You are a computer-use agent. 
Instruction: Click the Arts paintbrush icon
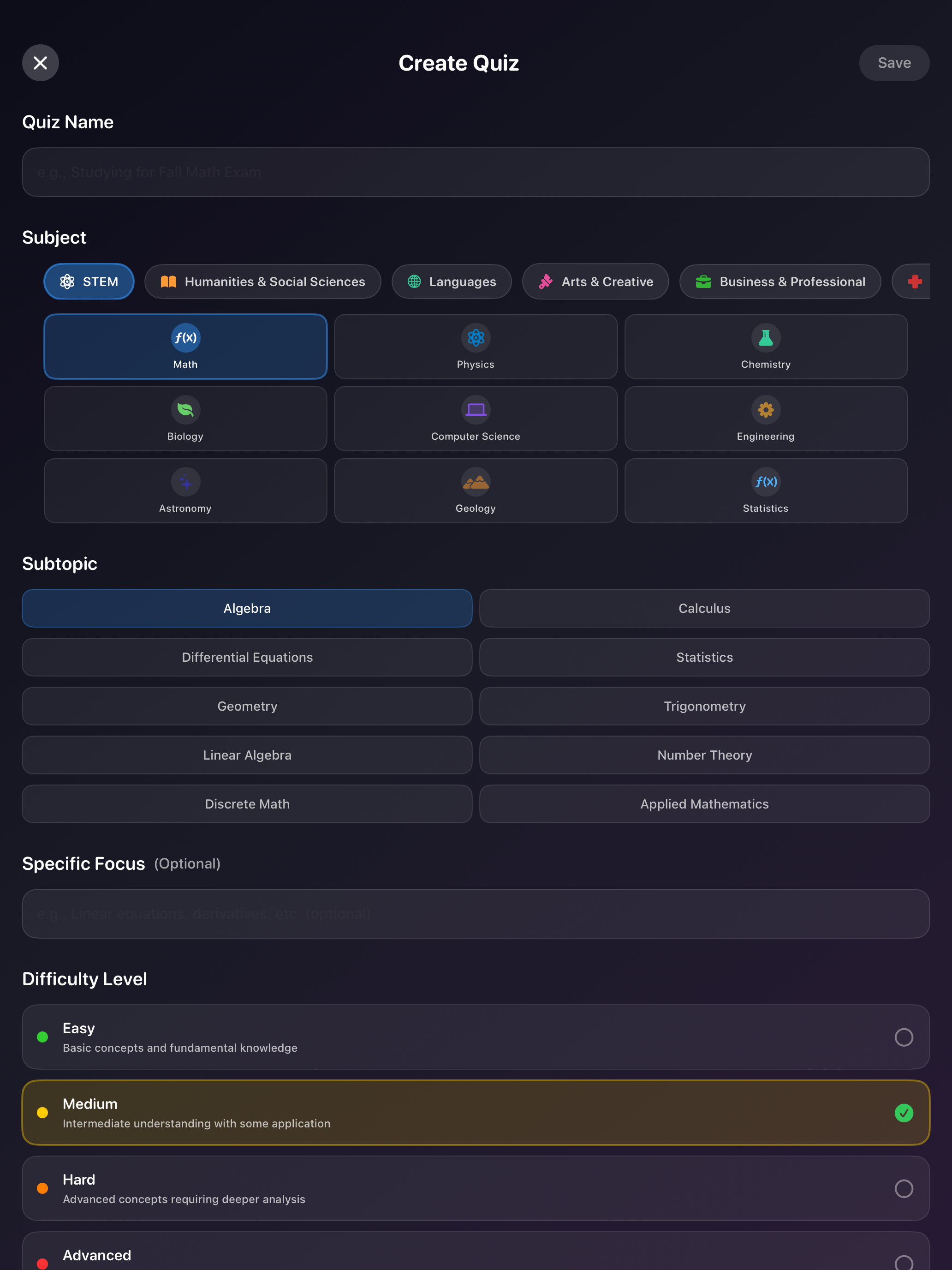[x=546, y=282]
